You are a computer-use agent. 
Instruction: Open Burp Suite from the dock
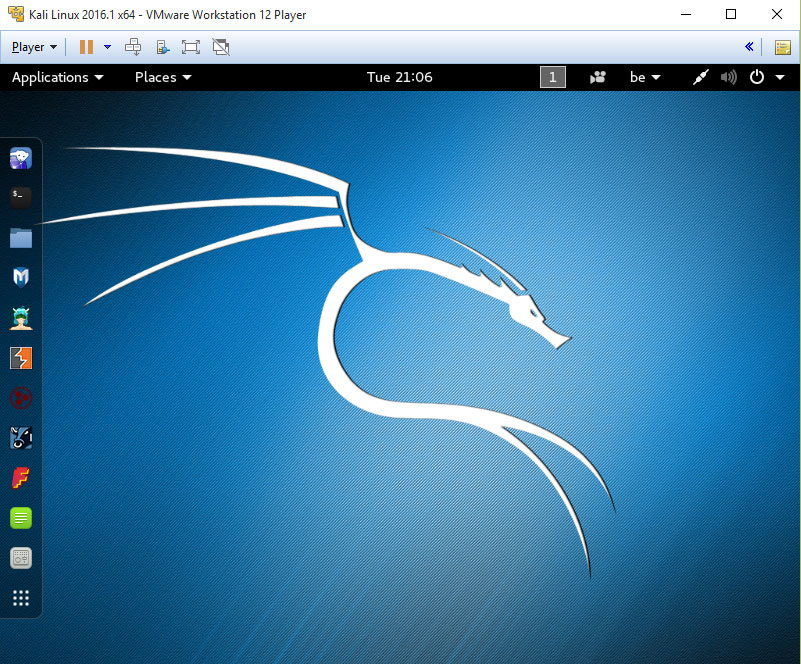[21, 358]
